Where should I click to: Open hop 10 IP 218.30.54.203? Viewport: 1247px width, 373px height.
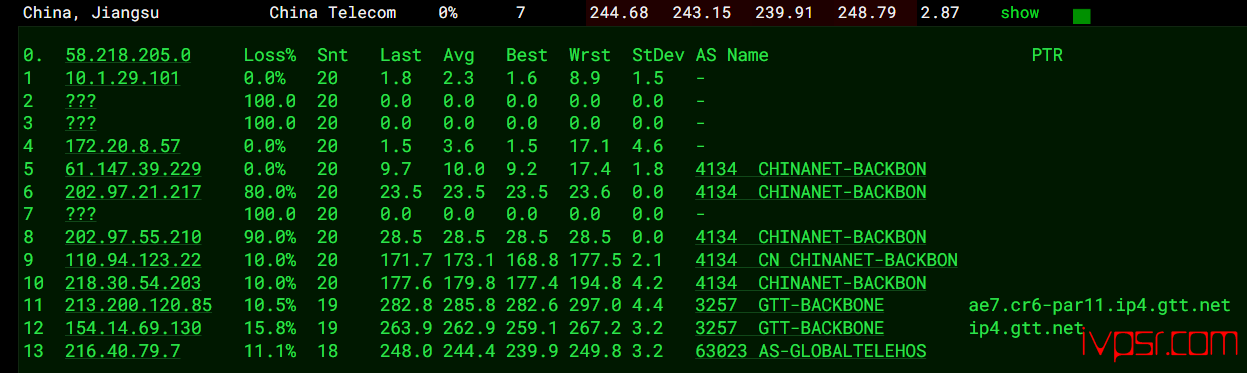point(133,283)
